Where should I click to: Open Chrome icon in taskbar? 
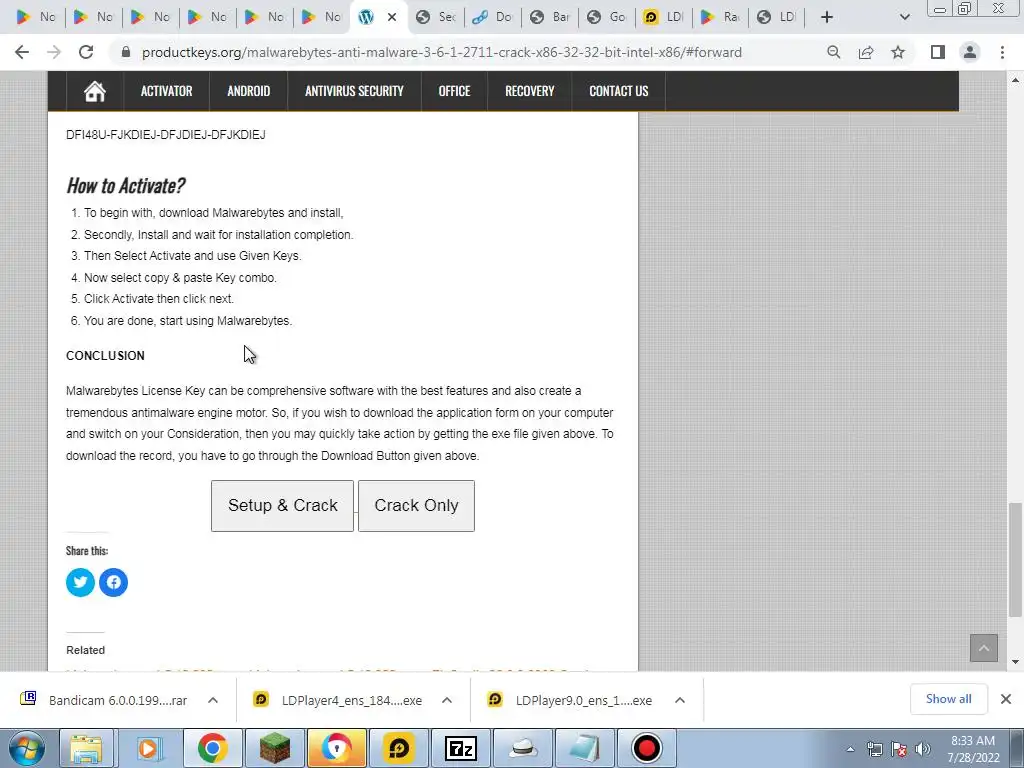[212, 748]
